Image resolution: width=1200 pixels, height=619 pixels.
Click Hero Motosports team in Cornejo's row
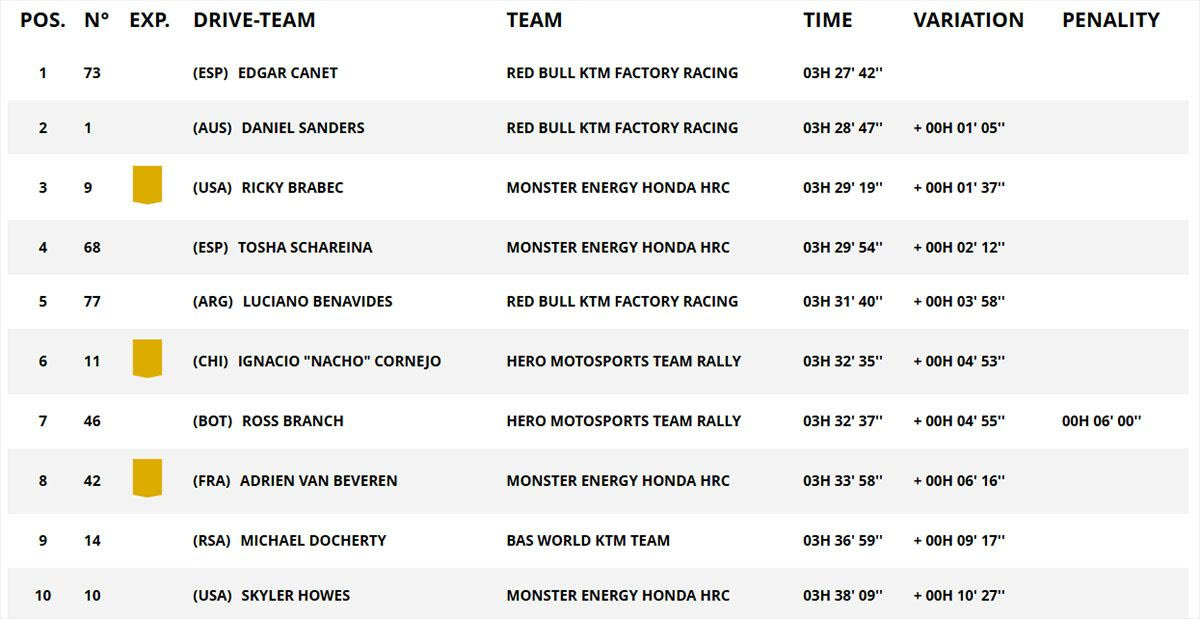(623, 361)
